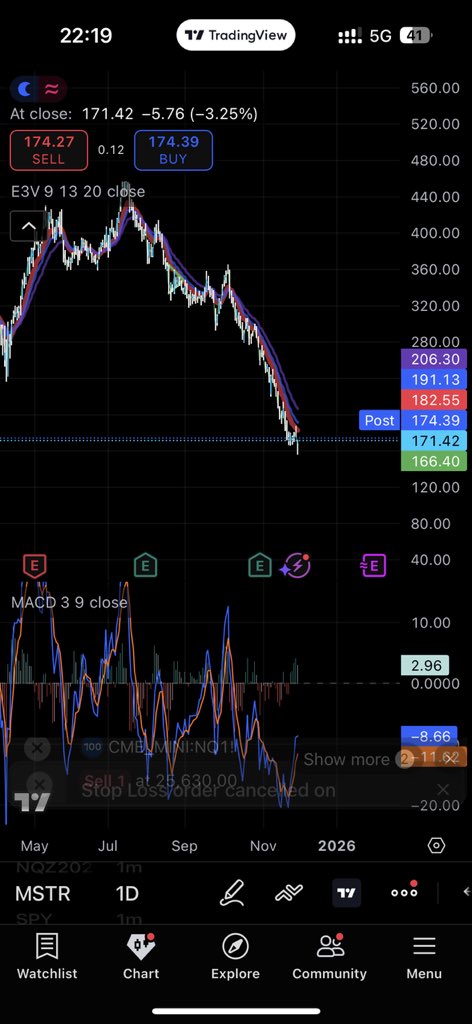Open the three-dots more options menu
472x1024 pixels.
coord(404,892)
